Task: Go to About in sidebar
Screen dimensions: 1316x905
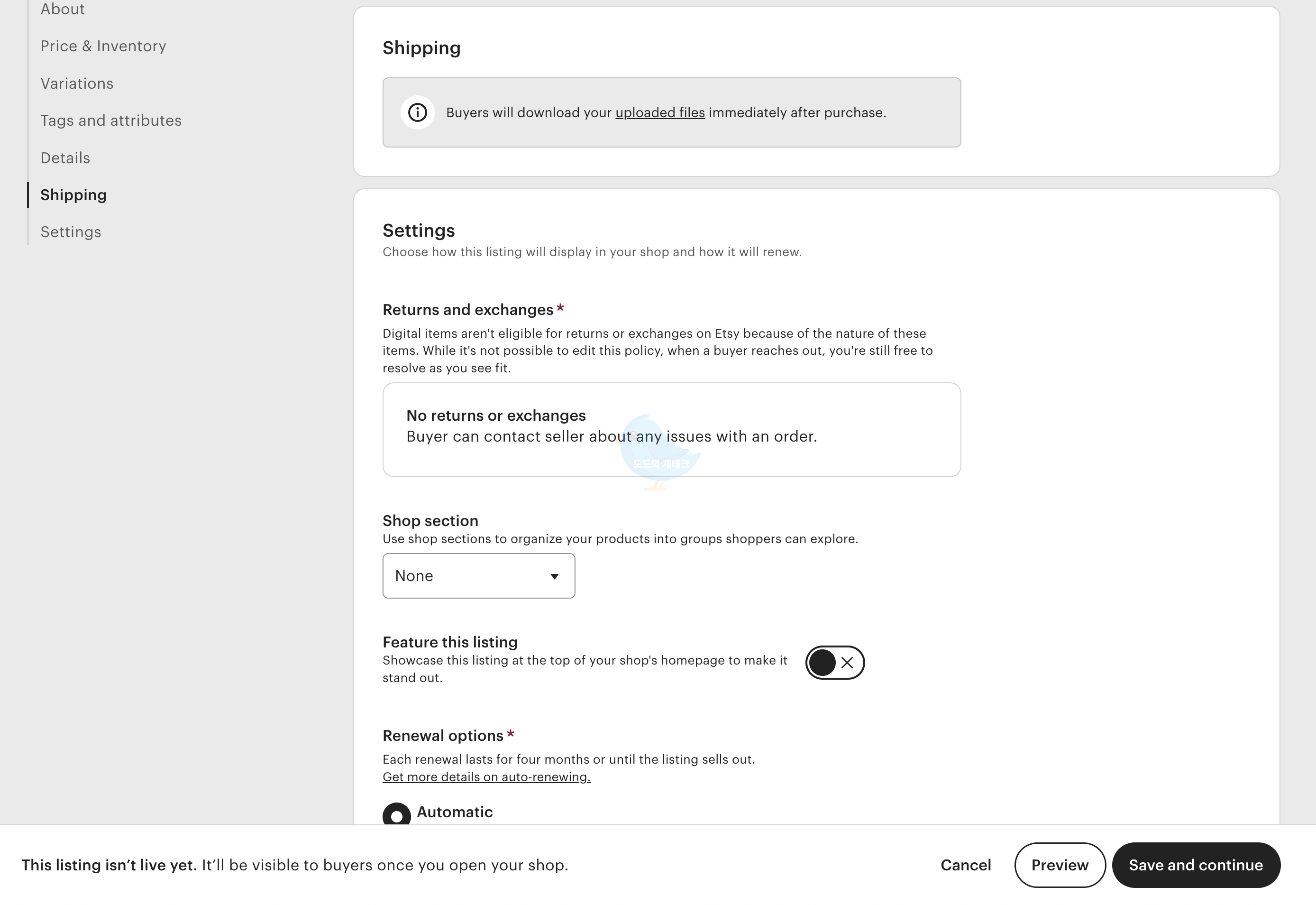Action: [x=63, y=9]
